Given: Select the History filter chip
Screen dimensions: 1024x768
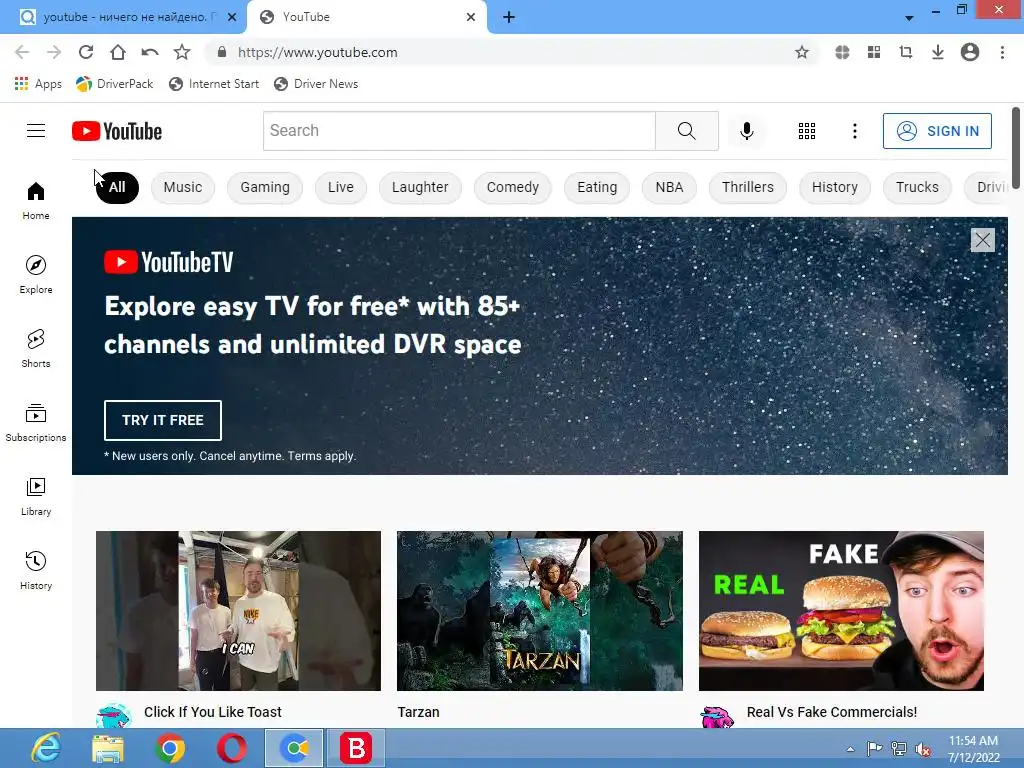Looking at the screenshot, I should [835, 187].
